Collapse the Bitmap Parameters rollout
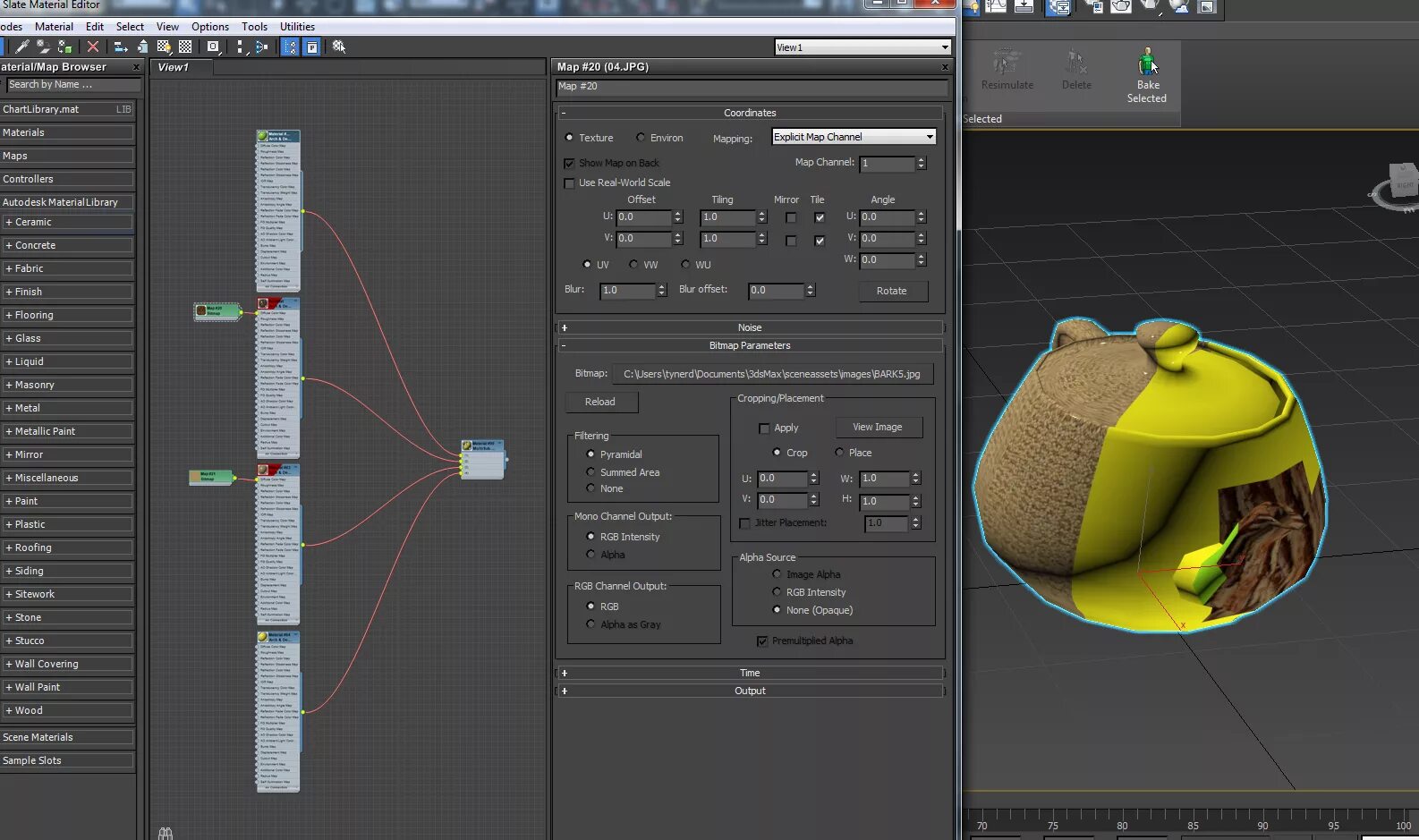The height and width of the screenshot is (840, 1419). [x=750, y=345]
